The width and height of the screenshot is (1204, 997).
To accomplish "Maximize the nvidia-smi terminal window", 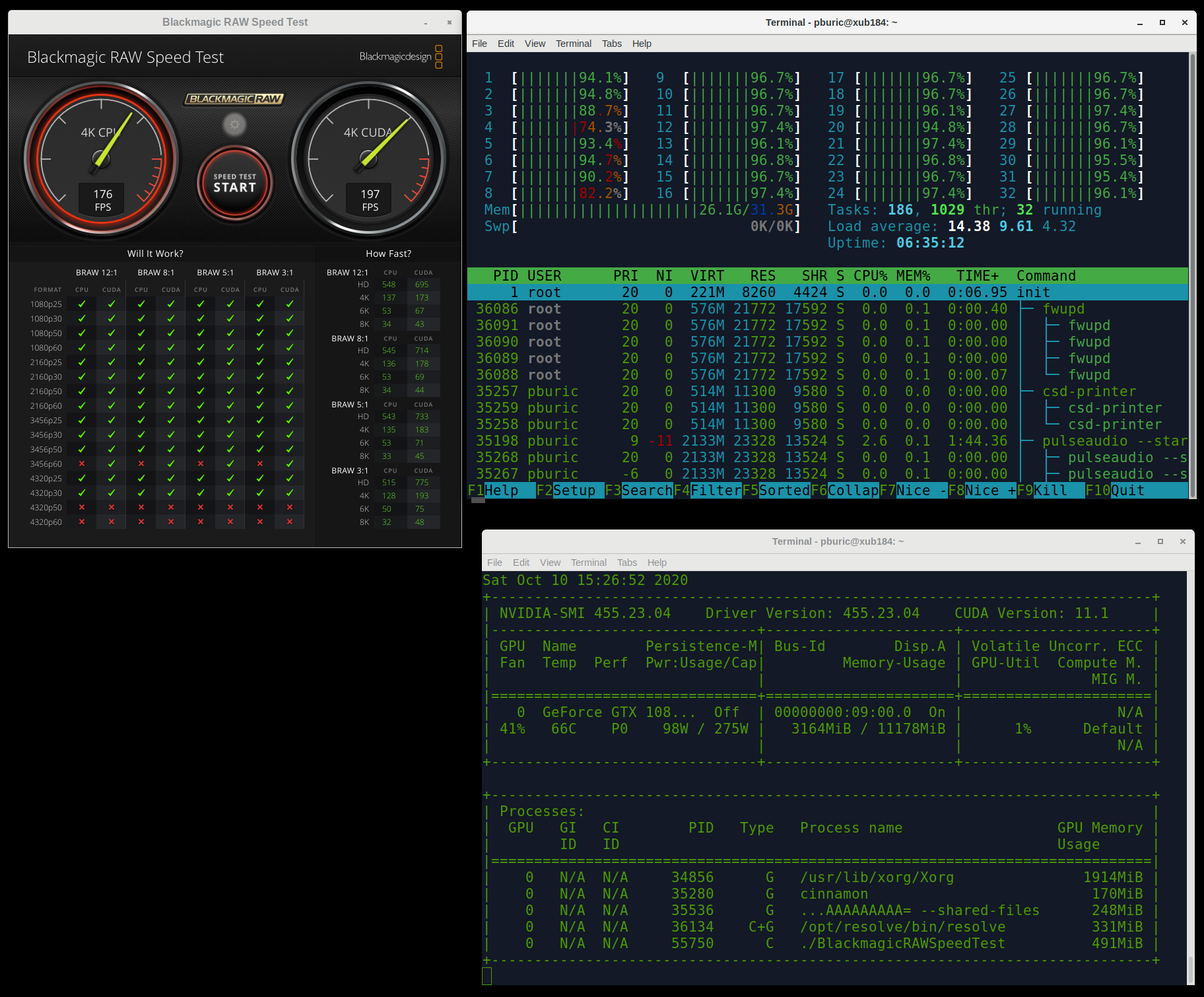I will (x=1160, y=541).
